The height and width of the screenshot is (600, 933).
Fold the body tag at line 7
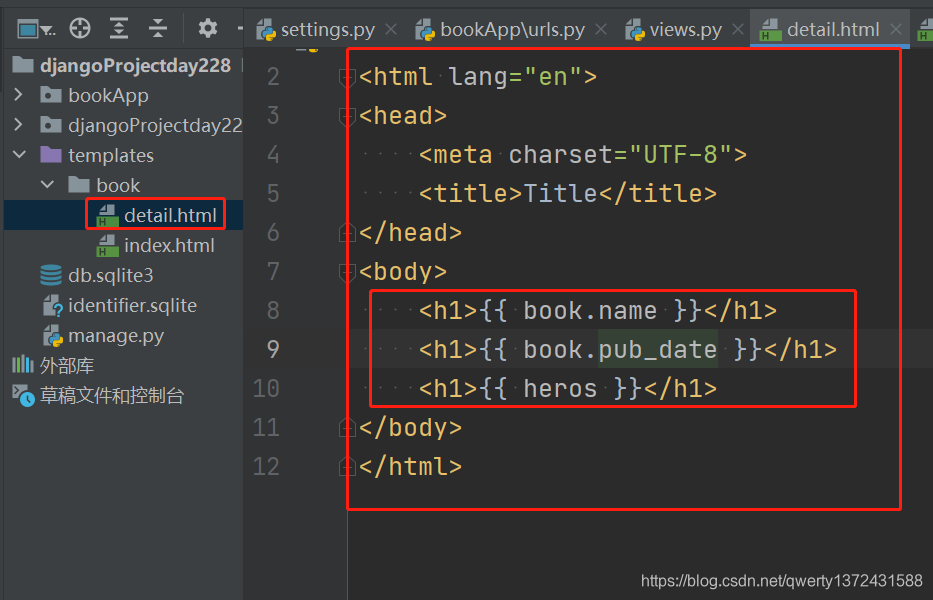[347, 272]
